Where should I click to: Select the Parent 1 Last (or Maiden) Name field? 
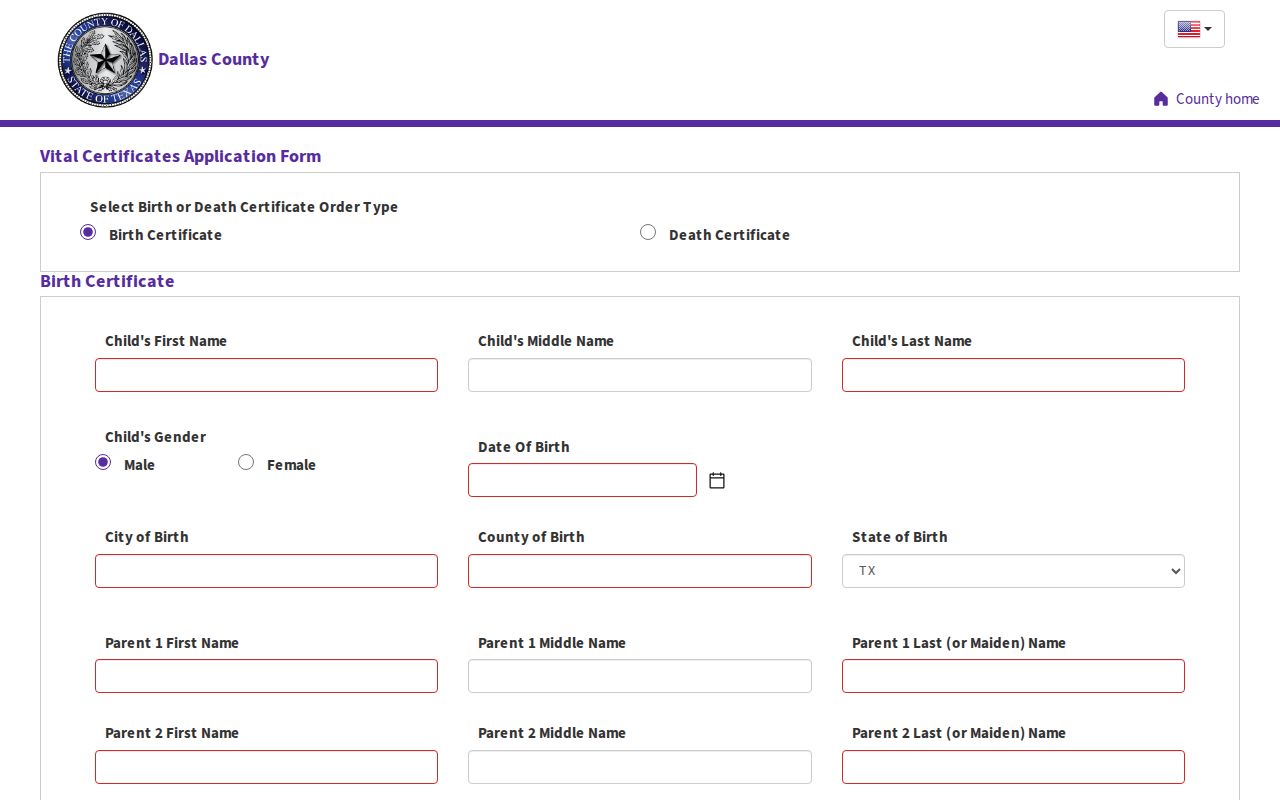coord(1013,676)
